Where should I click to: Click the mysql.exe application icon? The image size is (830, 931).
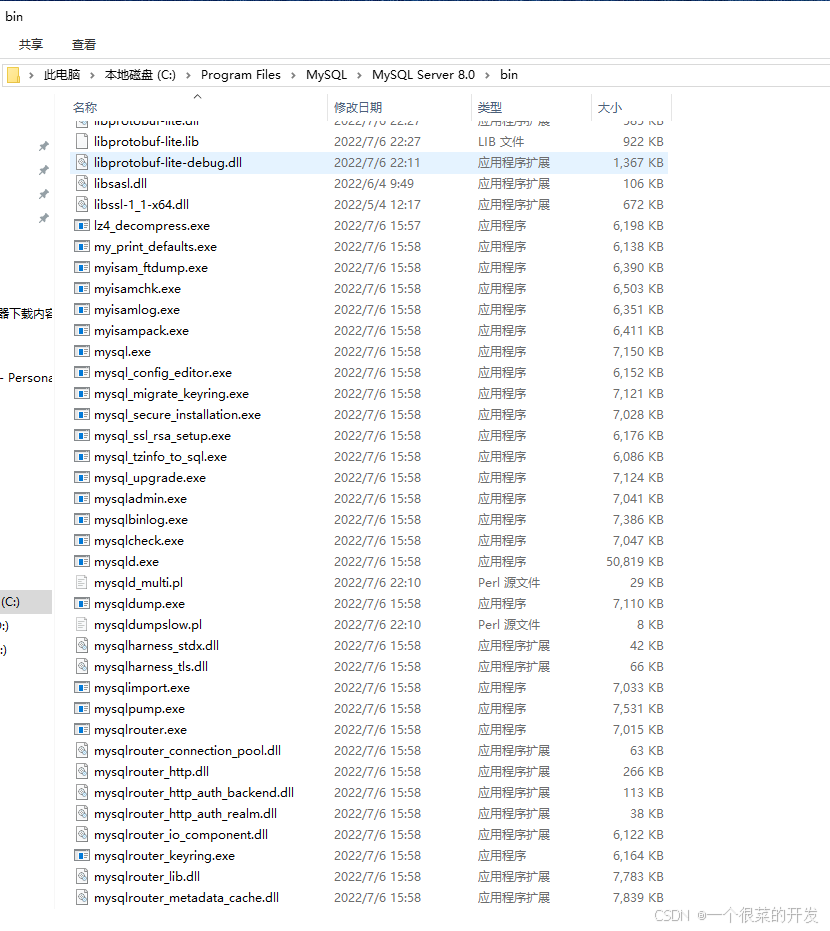(x=82, y=352)
